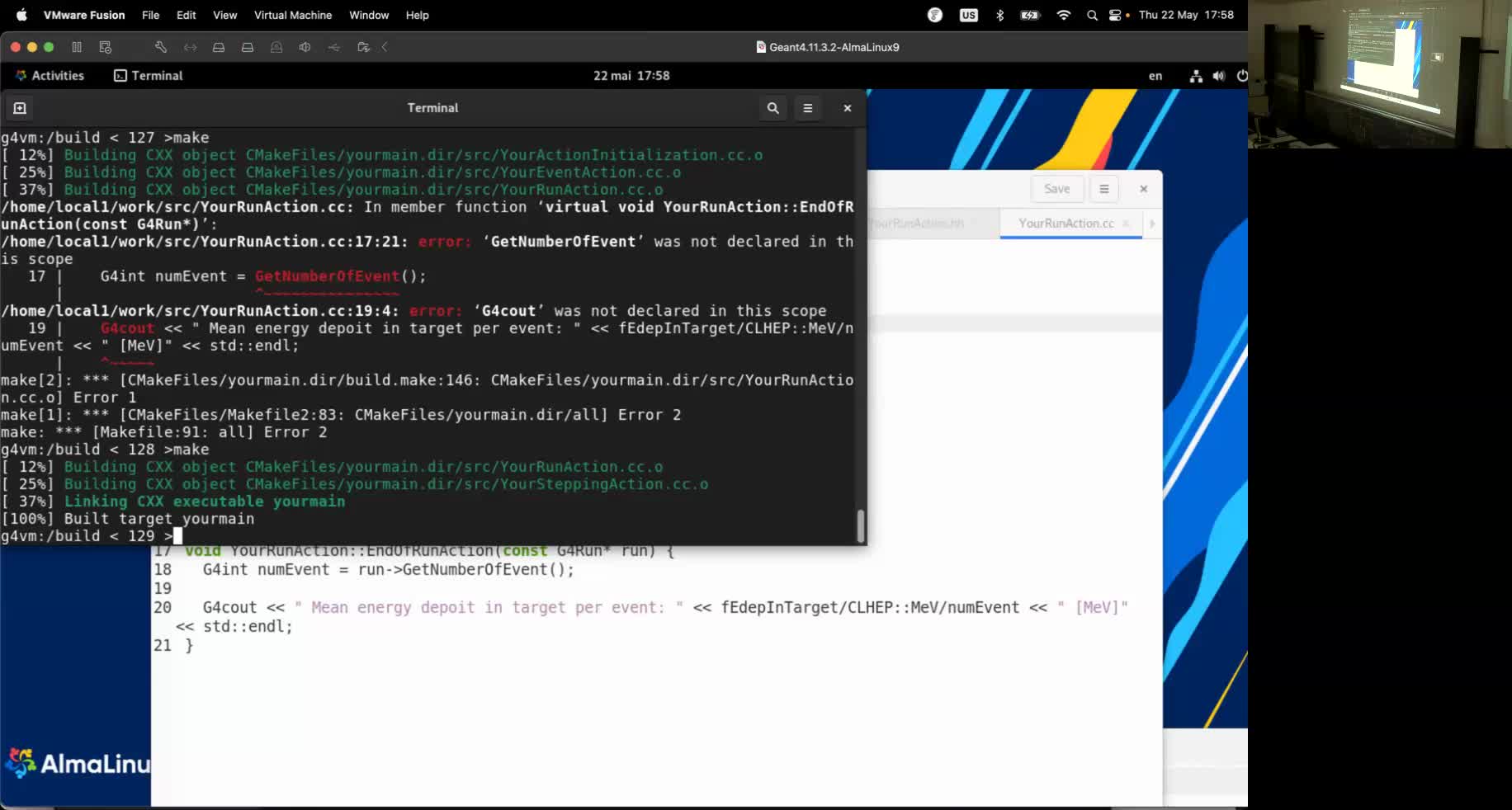1512x810 pixels.
Task: Toggle Bluetooth from the macOS menu bar
Action: point(999,15)
